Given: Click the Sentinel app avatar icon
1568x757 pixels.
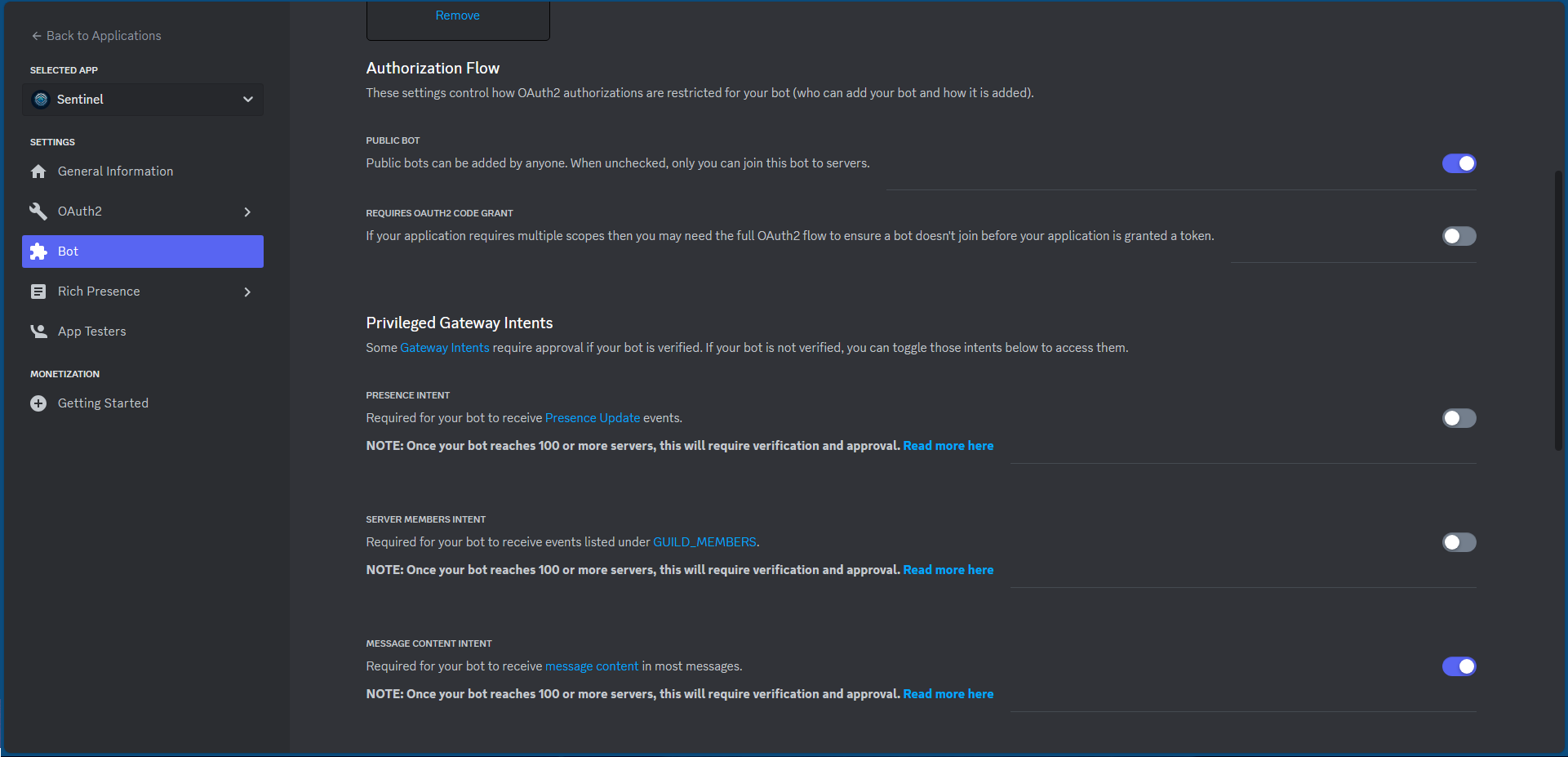Looking at the screenshot, I should pyautogui.click(x=41, y=100).
